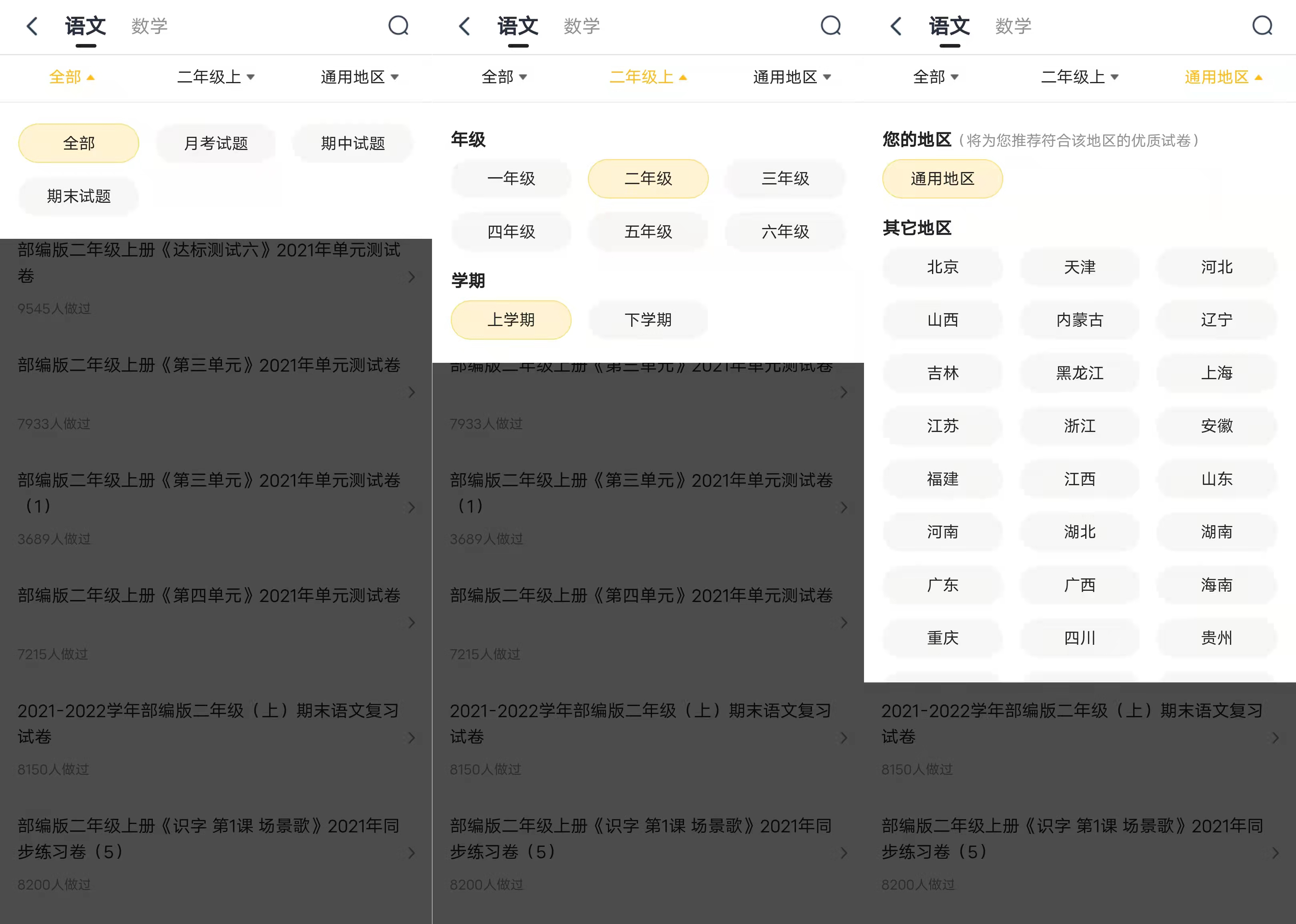Viewport: 1296px width, 924px height.
Task: Choose 北京 region
Action: (x=942, y=267)
